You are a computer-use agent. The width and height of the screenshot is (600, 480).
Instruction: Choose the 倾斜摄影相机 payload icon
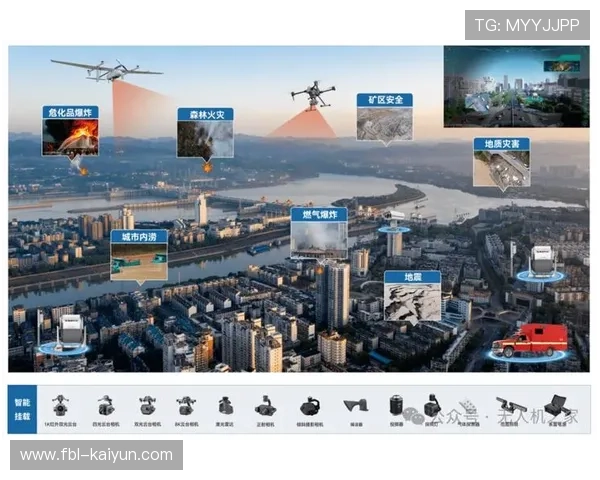310,407
